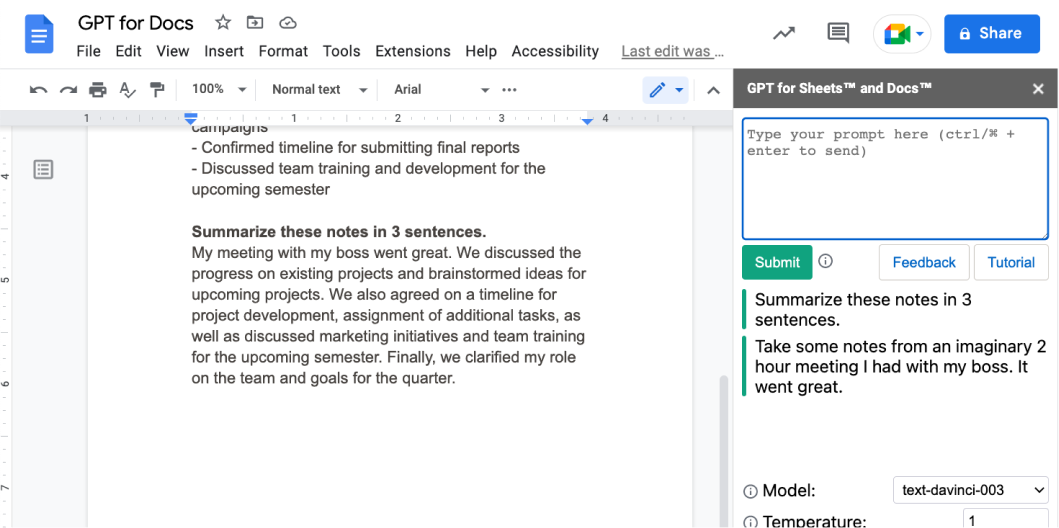Click the undo arrow in toolbar

click(x=38, y=90)
